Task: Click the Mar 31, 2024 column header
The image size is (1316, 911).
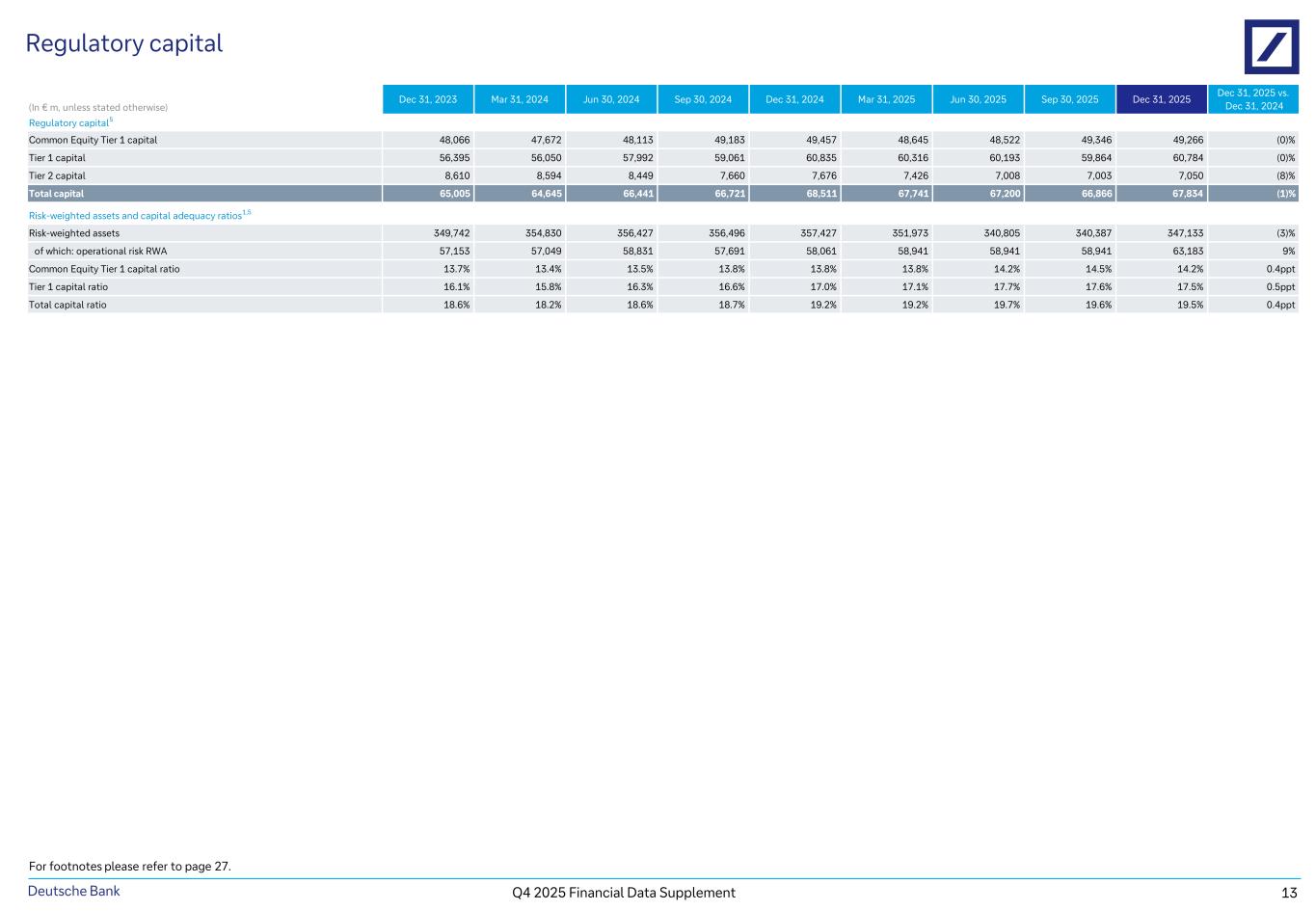Action: coord(519,99)
